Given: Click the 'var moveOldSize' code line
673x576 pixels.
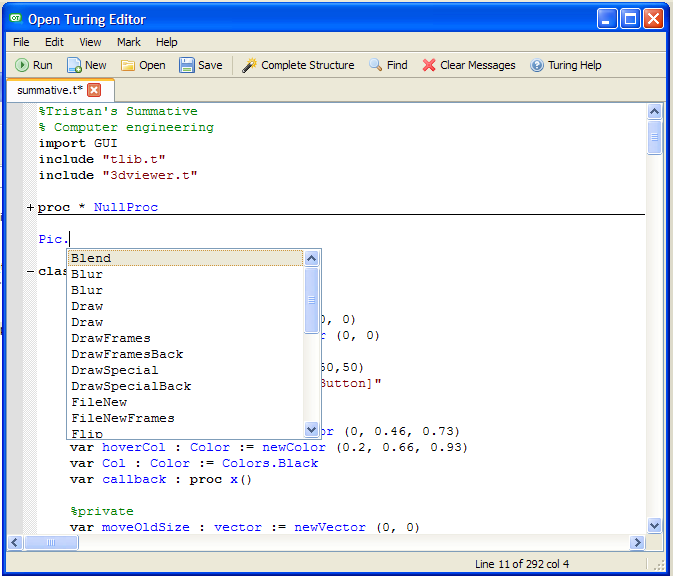Looking at the screenshot, I should pos(245,527).
